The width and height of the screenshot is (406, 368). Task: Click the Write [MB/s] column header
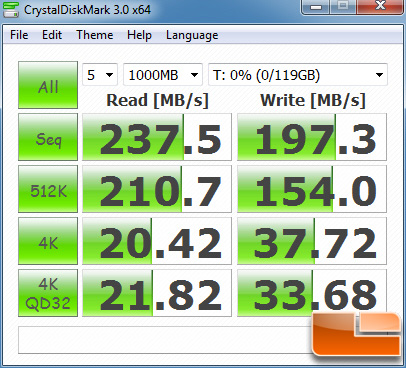(x=313, y=100)
